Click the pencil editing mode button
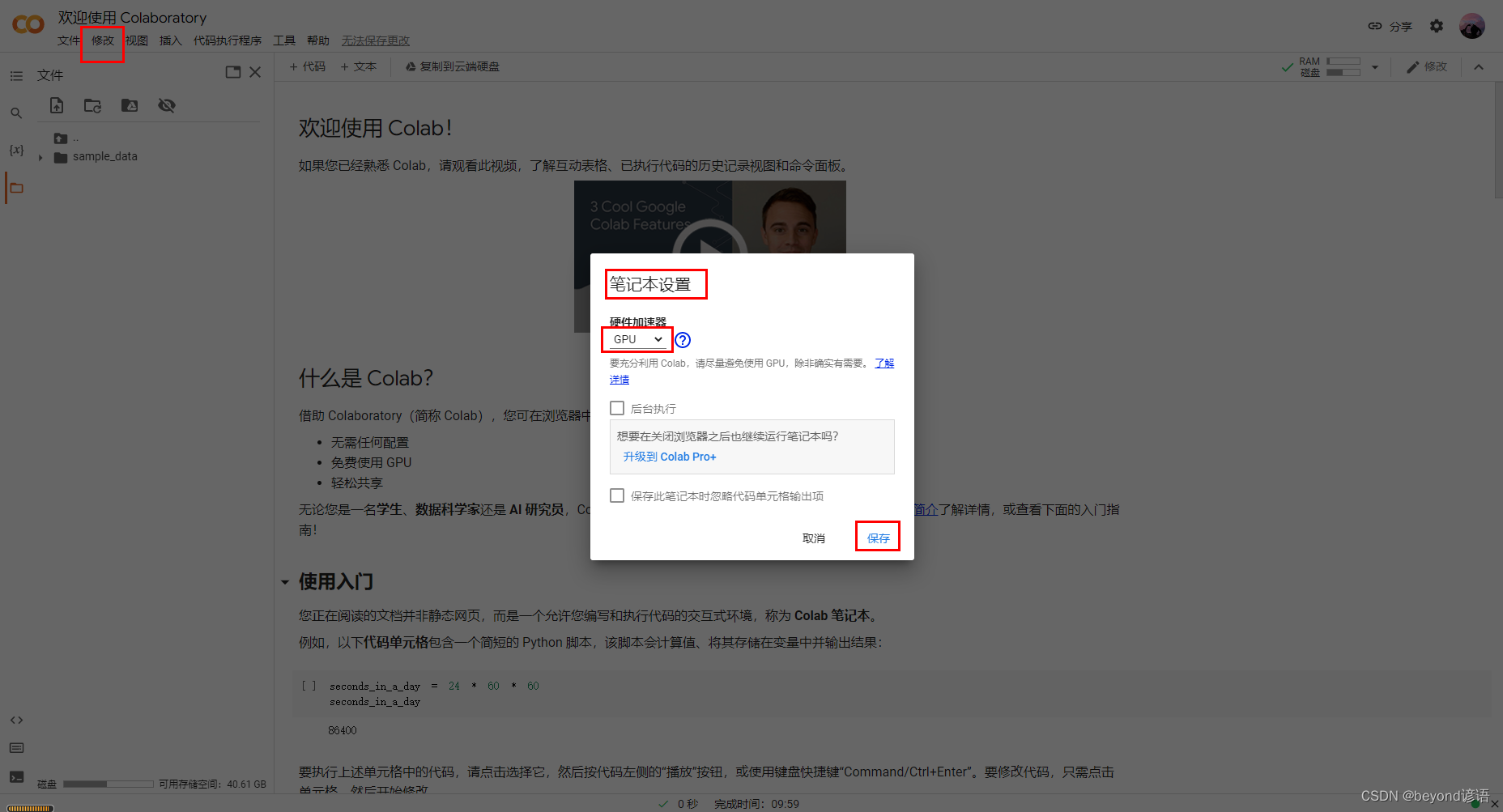Image resolution: width=1503 pixels, height=812 pixels. (x=1427, y=67)
